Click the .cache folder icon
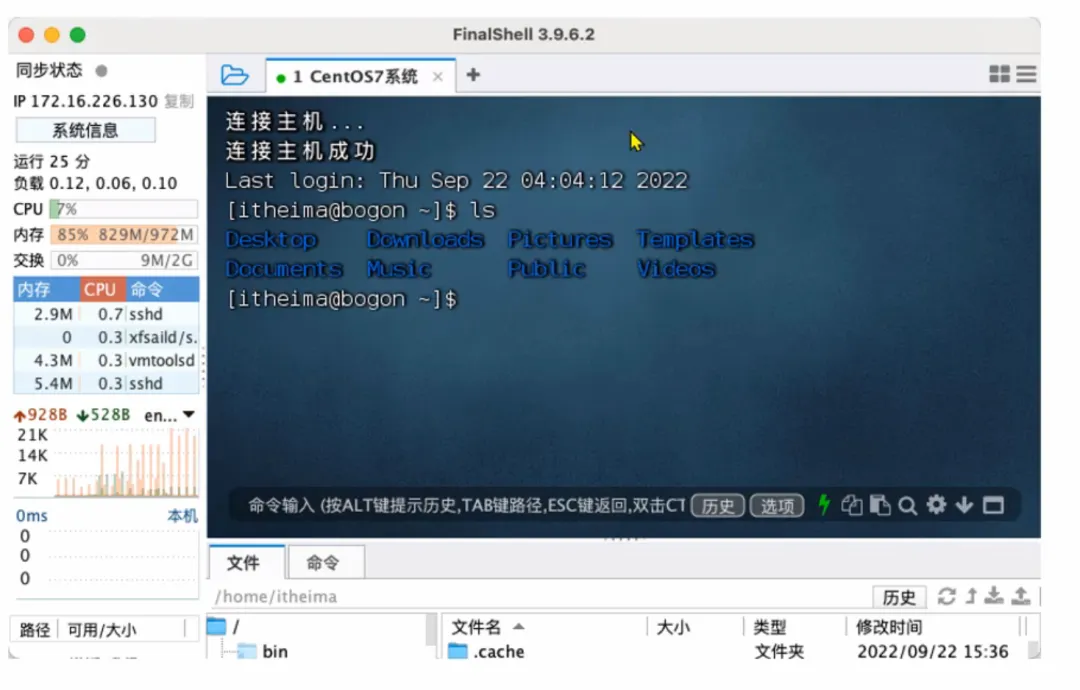The height and width of the screenshot is (690, 1080). coord(457,651)
